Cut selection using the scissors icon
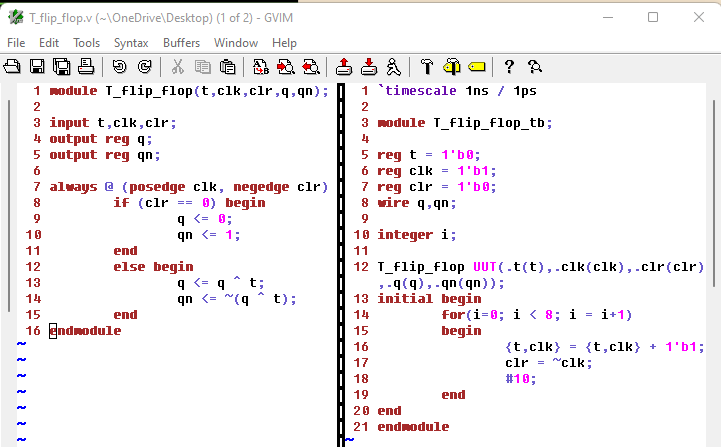 tap(178, 67)
